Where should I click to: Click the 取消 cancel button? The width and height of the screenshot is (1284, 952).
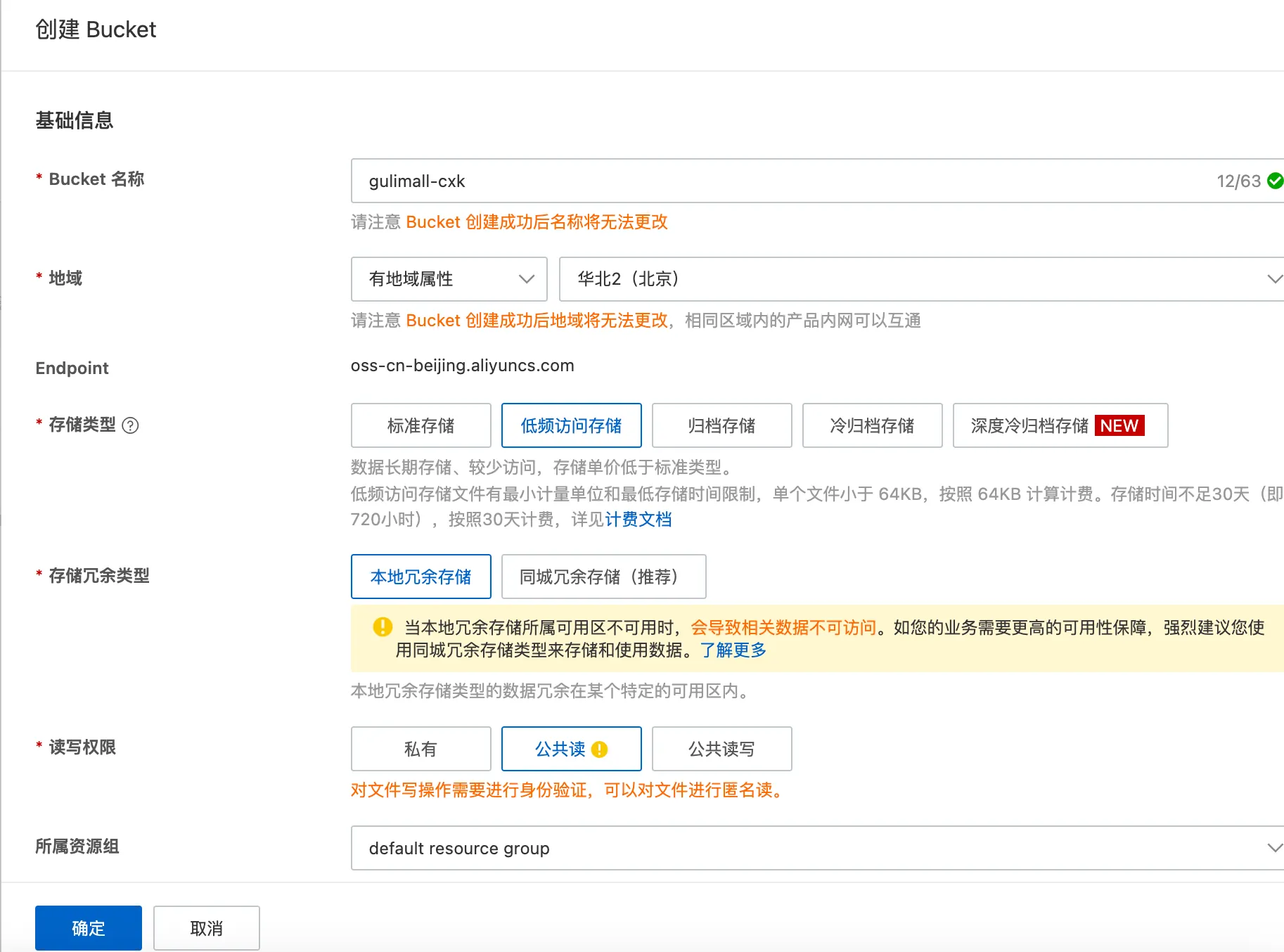[x=207, y=928]
